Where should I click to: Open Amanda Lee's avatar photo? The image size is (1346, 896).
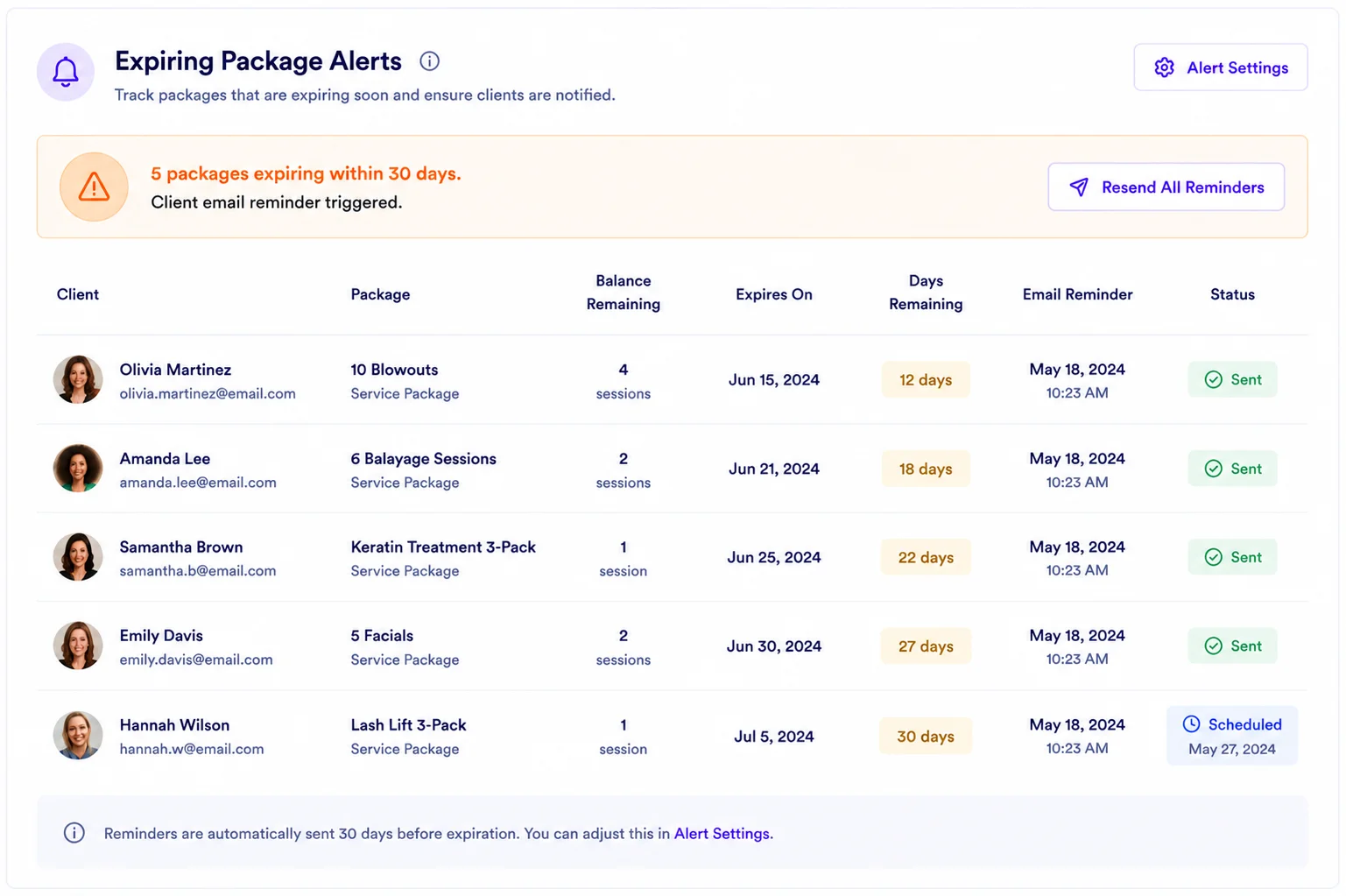tap(78, 468)
